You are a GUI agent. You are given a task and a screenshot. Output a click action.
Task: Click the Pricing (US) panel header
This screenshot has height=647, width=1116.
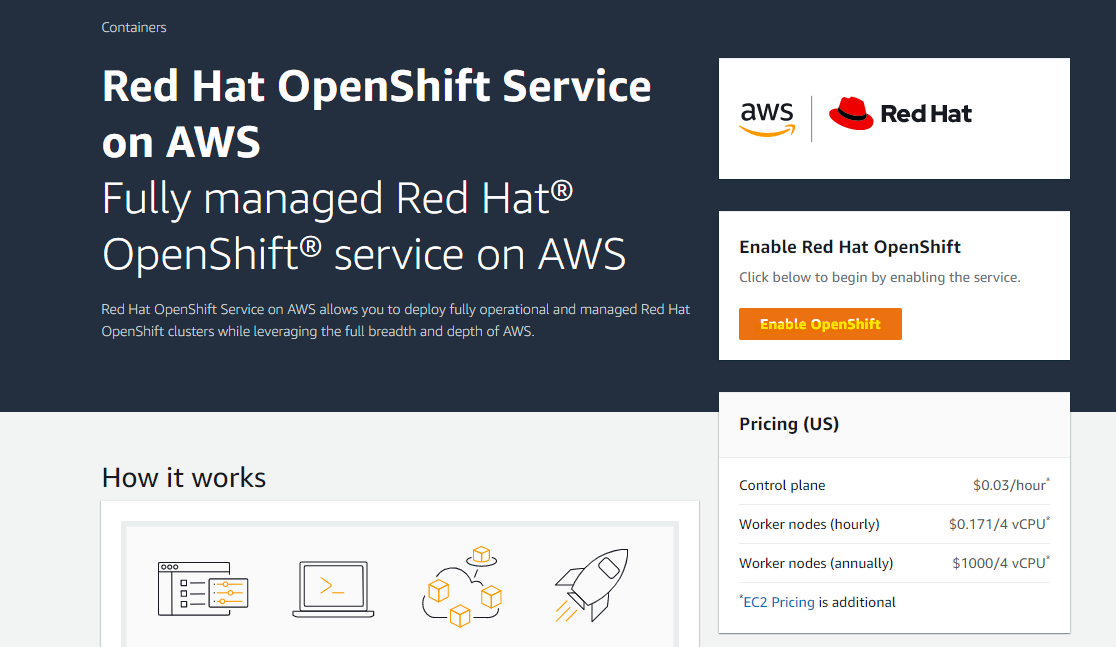tap(789, 423)
